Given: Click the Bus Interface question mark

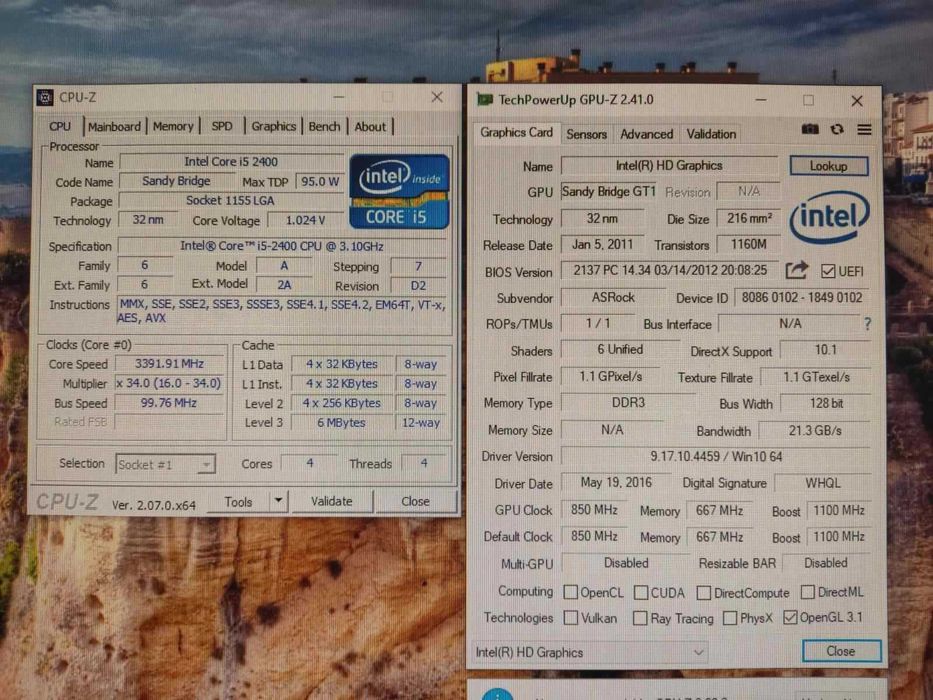Looking at the screenshot, I should click(x=868, y=324).
